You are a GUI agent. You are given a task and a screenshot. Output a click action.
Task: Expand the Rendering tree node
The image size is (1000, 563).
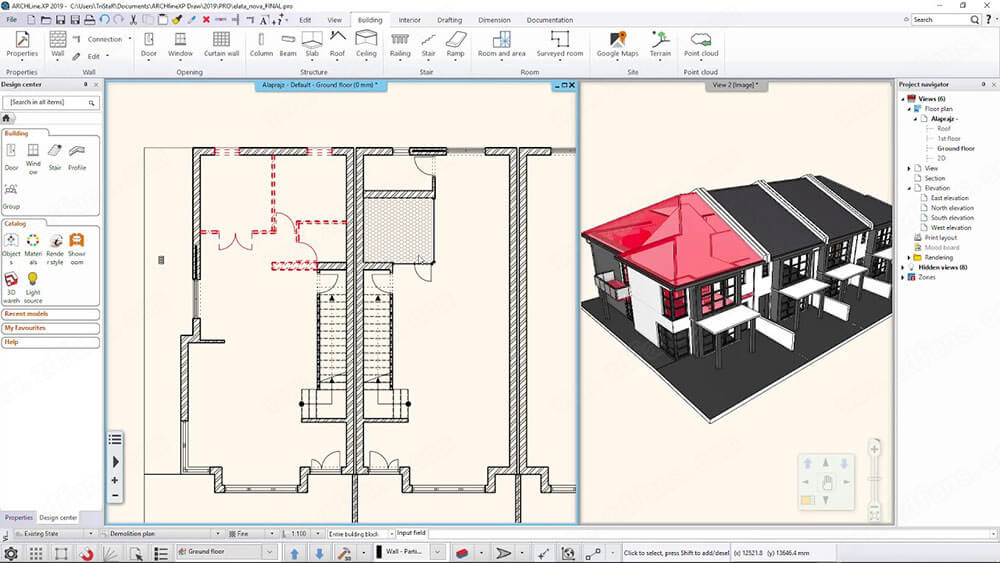(909, 258)
